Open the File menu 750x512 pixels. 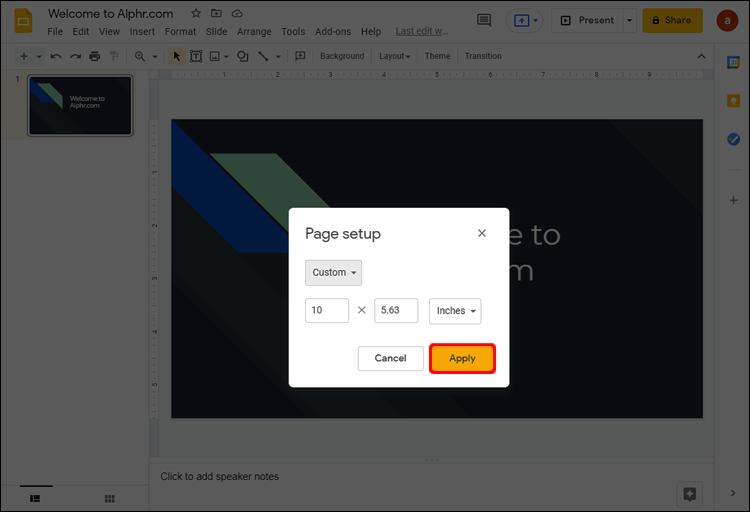pyautogui.click(x=55, y=32)
